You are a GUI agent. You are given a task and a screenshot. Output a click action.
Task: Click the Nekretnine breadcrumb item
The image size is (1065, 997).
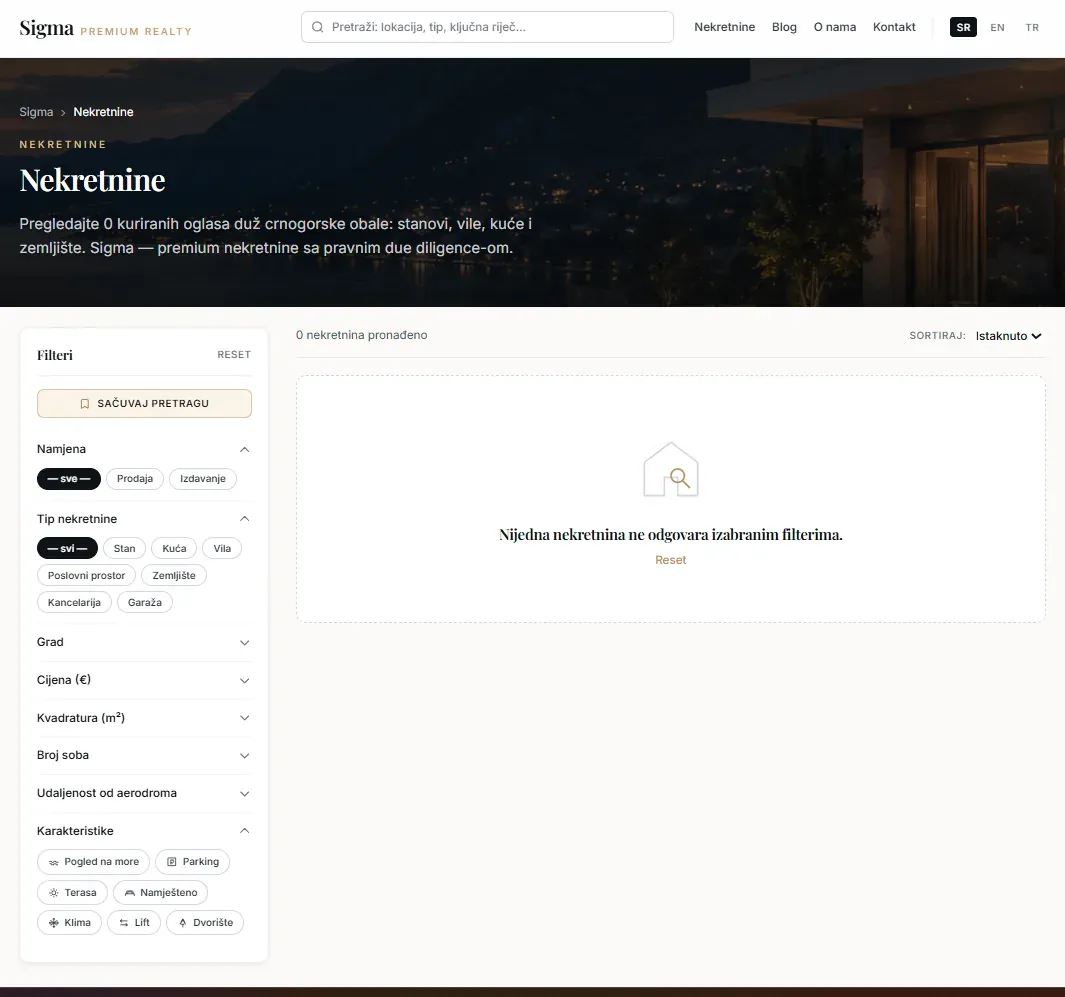[x=103, y=112]
